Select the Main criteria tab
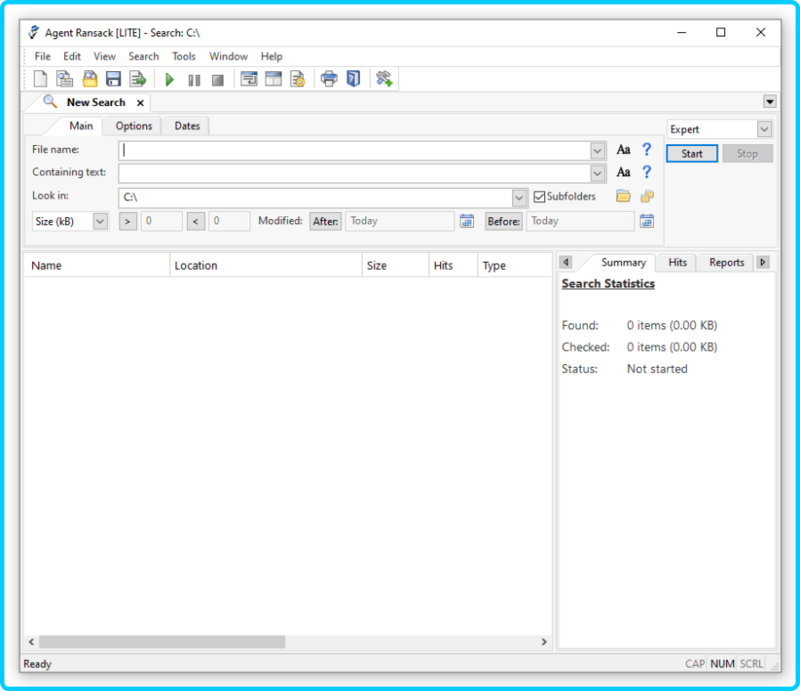Viewport: 800px width, 691px height. [81, 126]
